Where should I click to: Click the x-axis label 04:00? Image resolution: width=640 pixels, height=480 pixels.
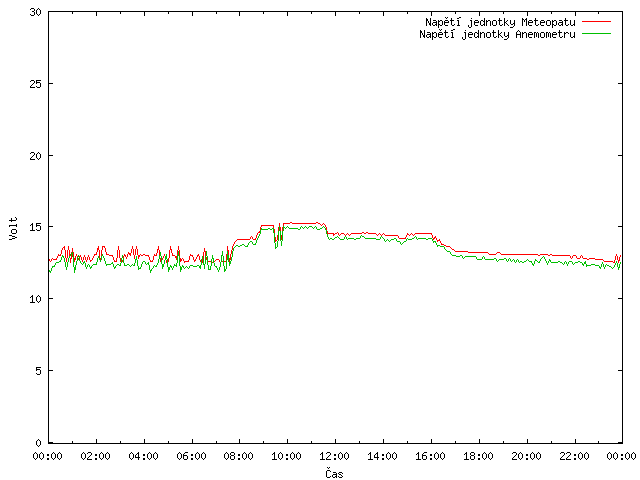click(143, 456)
